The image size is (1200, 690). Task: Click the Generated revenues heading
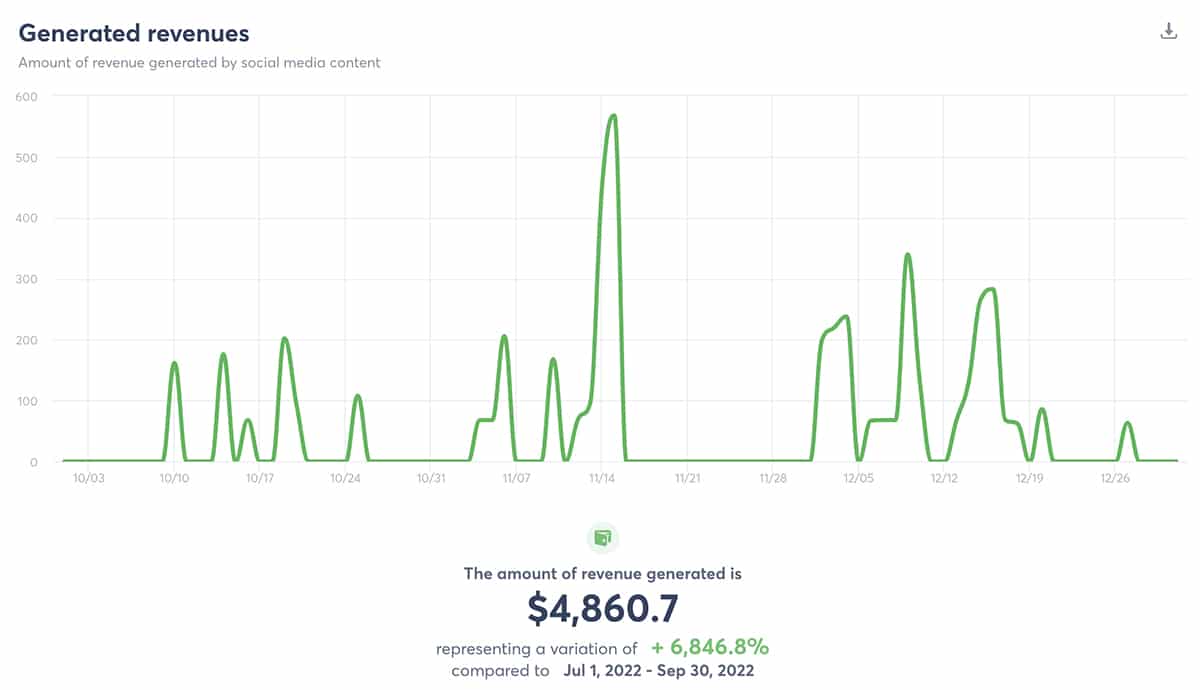(x=134, y=33)
